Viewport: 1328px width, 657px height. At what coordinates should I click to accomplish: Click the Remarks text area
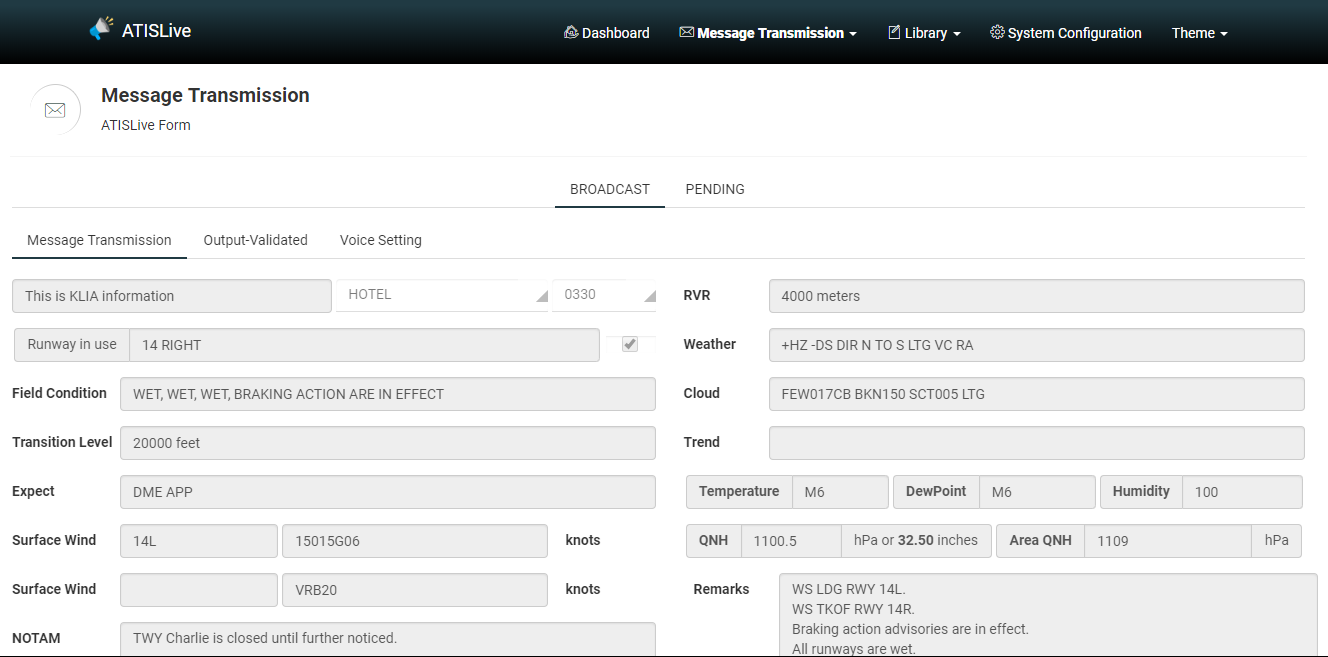(1047, 614)
